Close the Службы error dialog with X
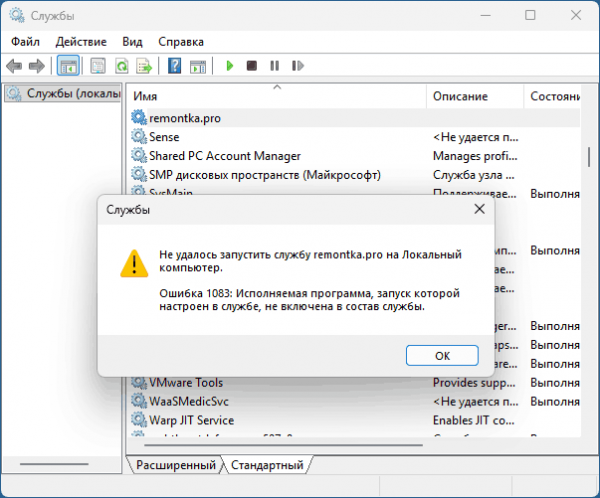The width and height of the screenshot is (600, 498). click(479, 209)
